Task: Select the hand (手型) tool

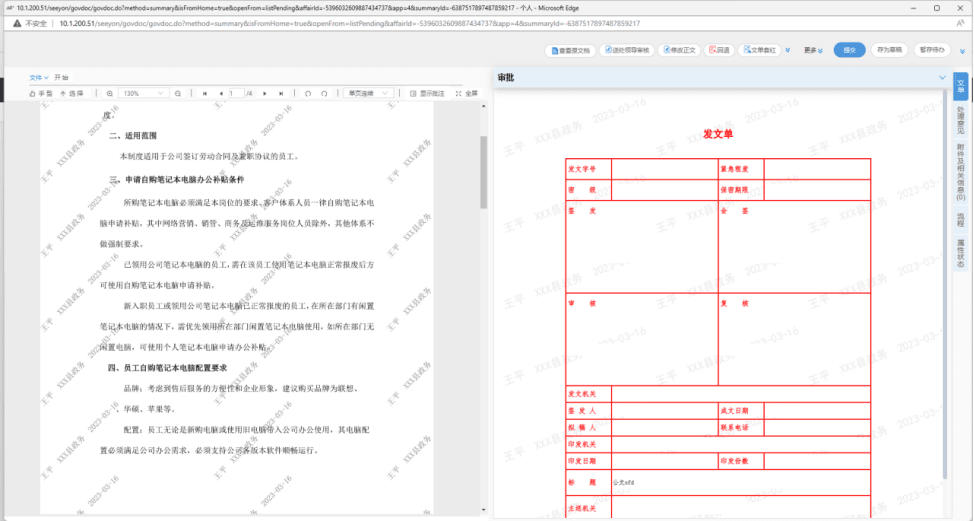Action: click(x=41, y=93)
